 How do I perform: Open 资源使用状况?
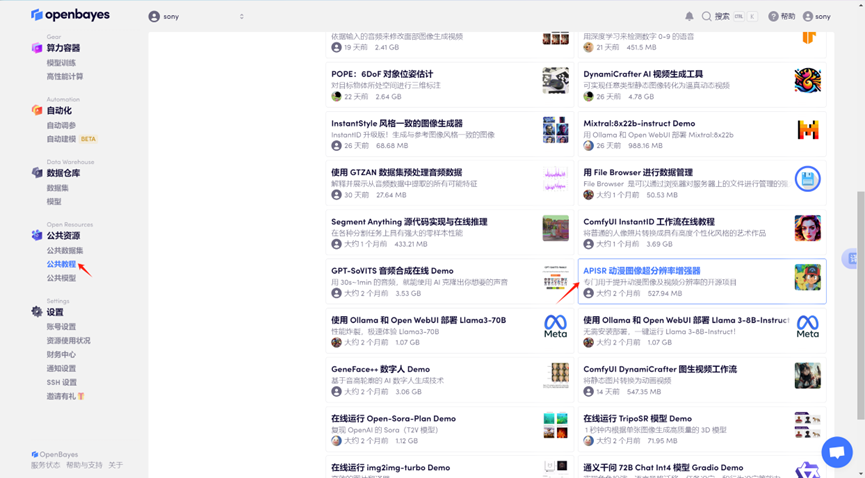[68, 341]
